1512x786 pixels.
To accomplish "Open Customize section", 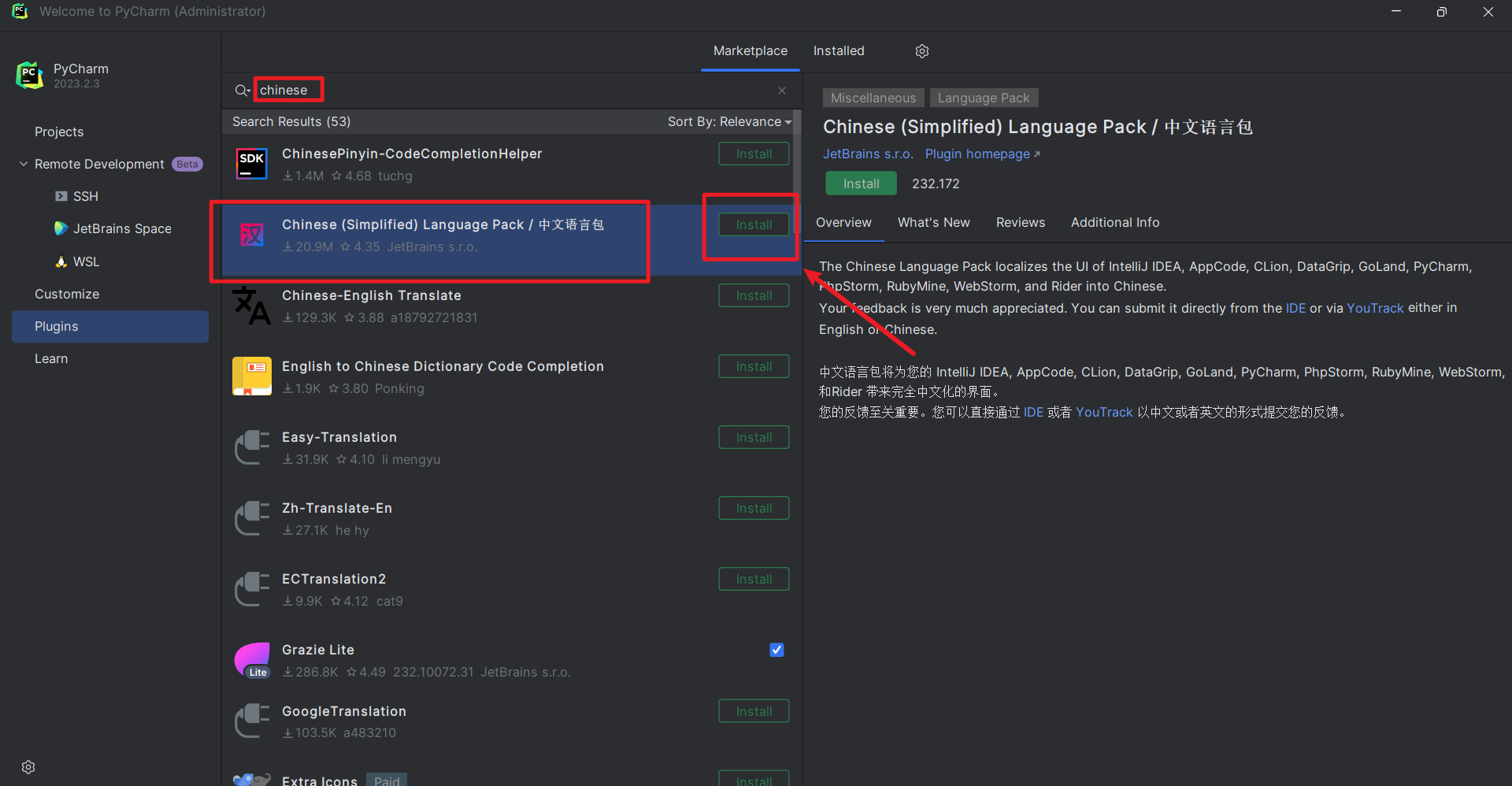I will tap(67, 294).
